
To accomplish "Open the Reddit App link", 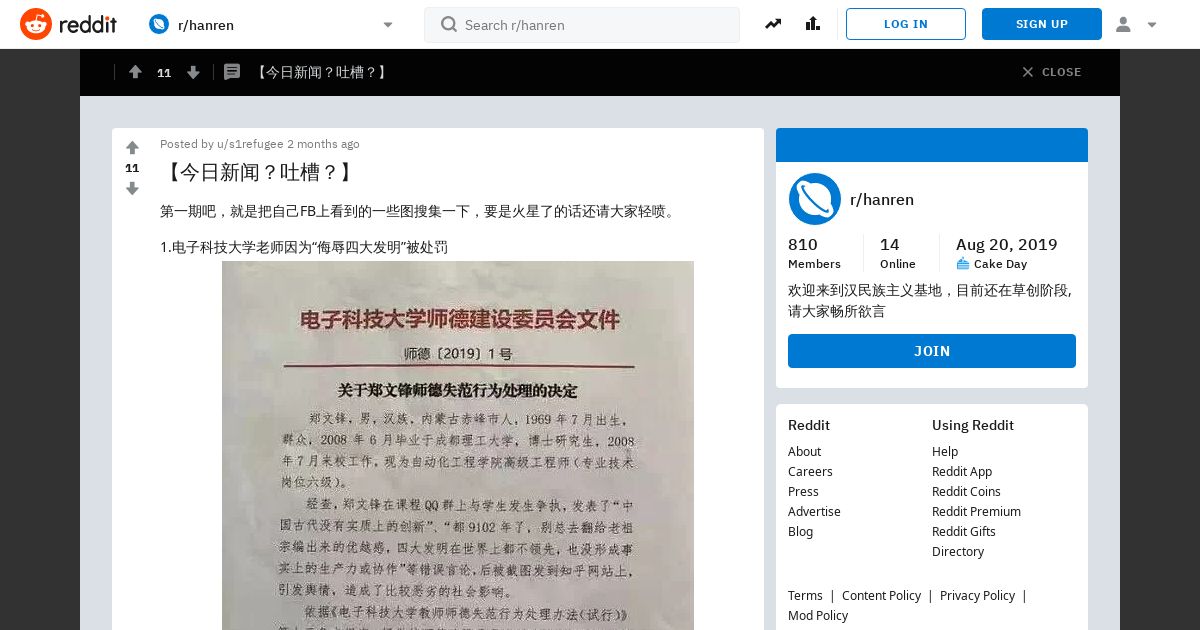I will click(962, 471).
